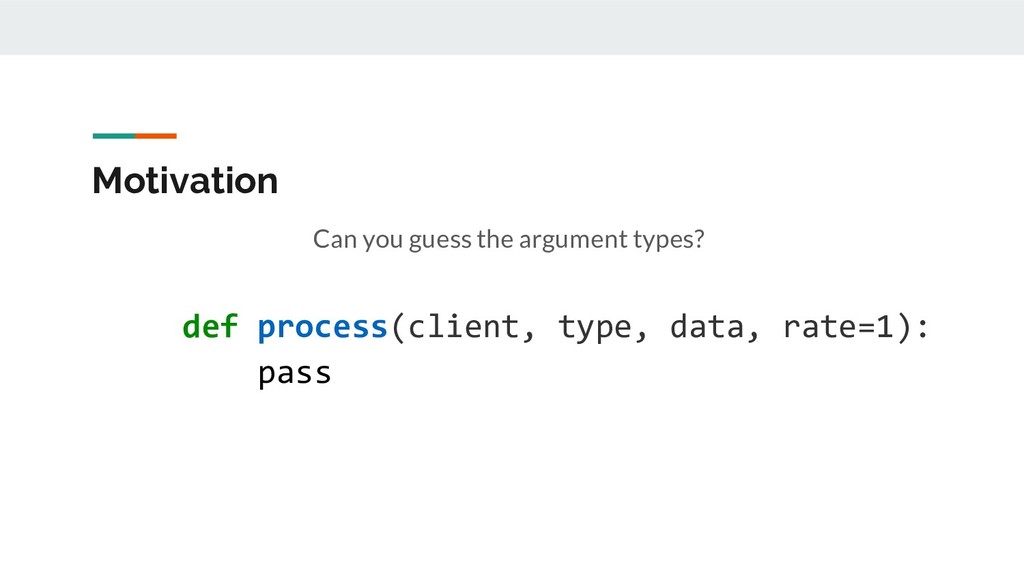Click the Motivation slide title
This screenshot has height=576, width=1024.
[185, 181]
